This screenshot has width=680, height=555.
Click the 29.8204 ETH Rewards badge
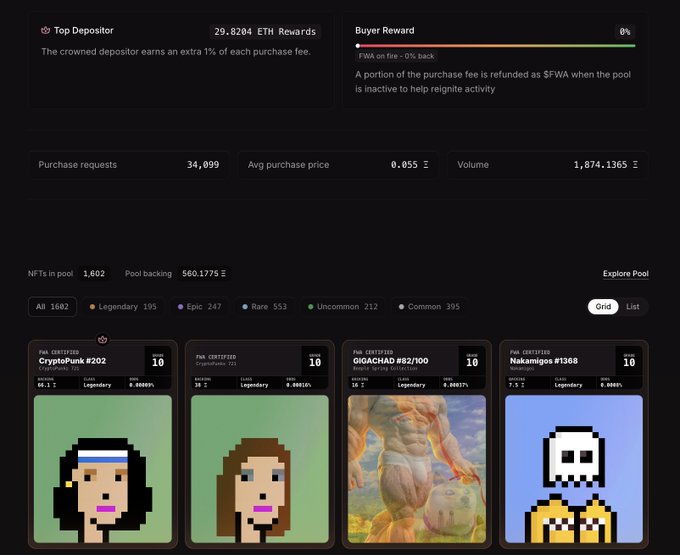pyautogui.click(x=265, y=32)
